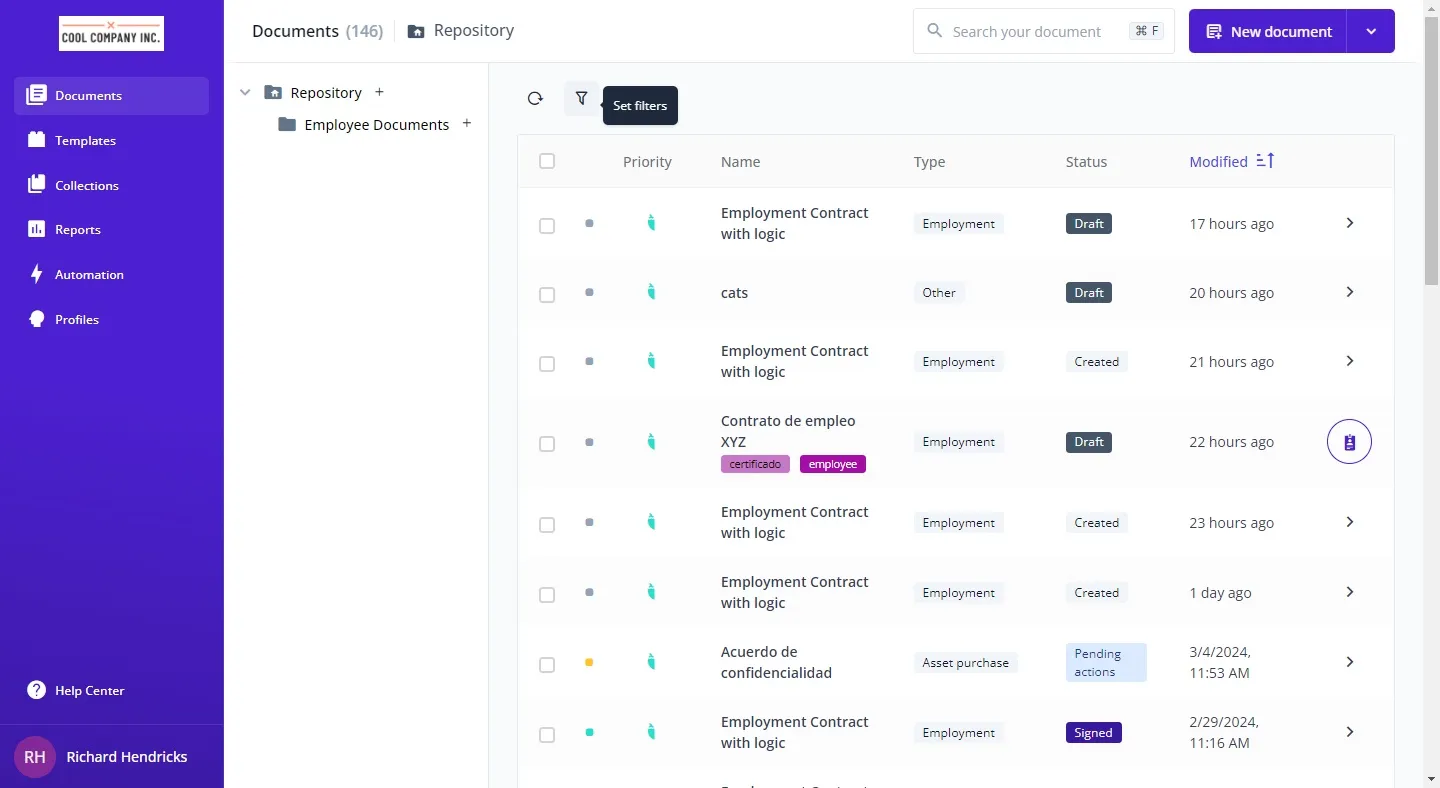The image size is (1440, 788).
Task: Check the box for the cats document
Action: coord(547,294)
